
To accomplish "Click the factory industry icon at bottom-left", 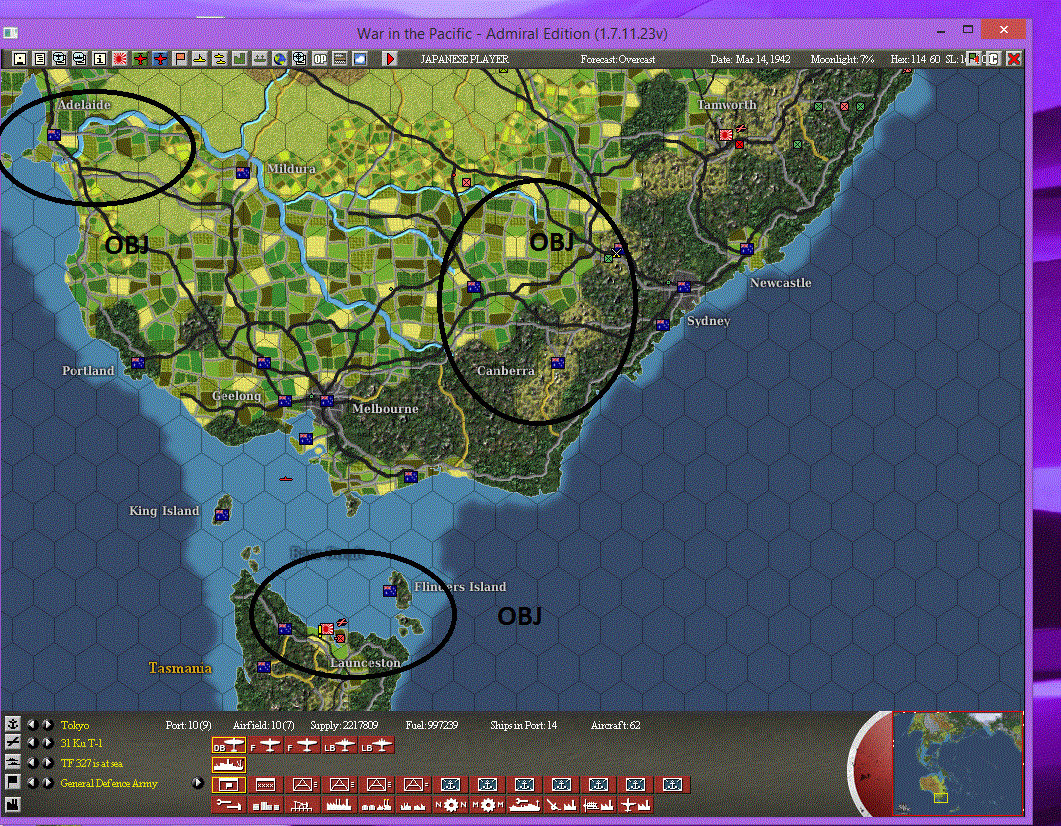I will 13,804.
